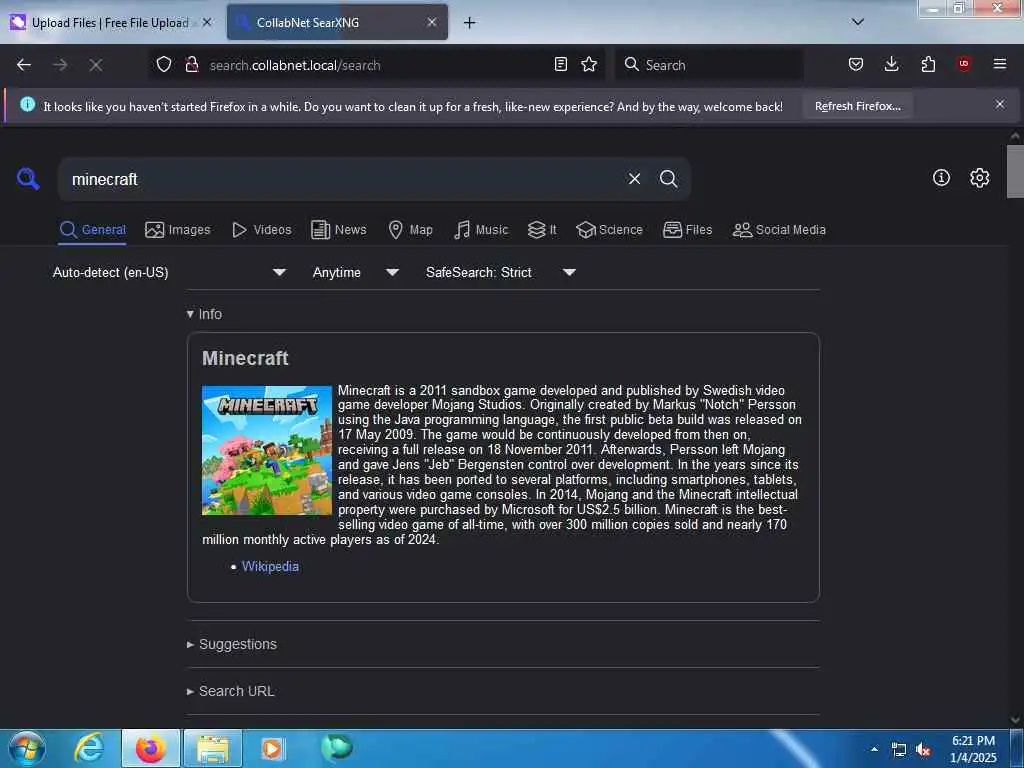Image resolution: width=1024 pixels, height=768 pixels.
Task: Dismiss the Firefox refresh notification
Action: pos(1000,104)
